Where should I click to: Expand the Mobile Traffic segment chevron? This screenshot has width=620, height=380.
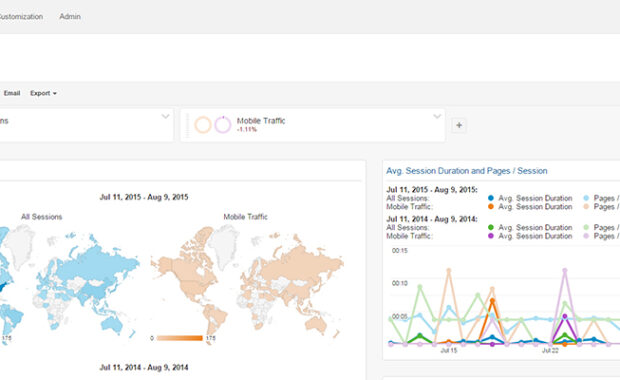point(437,116)
